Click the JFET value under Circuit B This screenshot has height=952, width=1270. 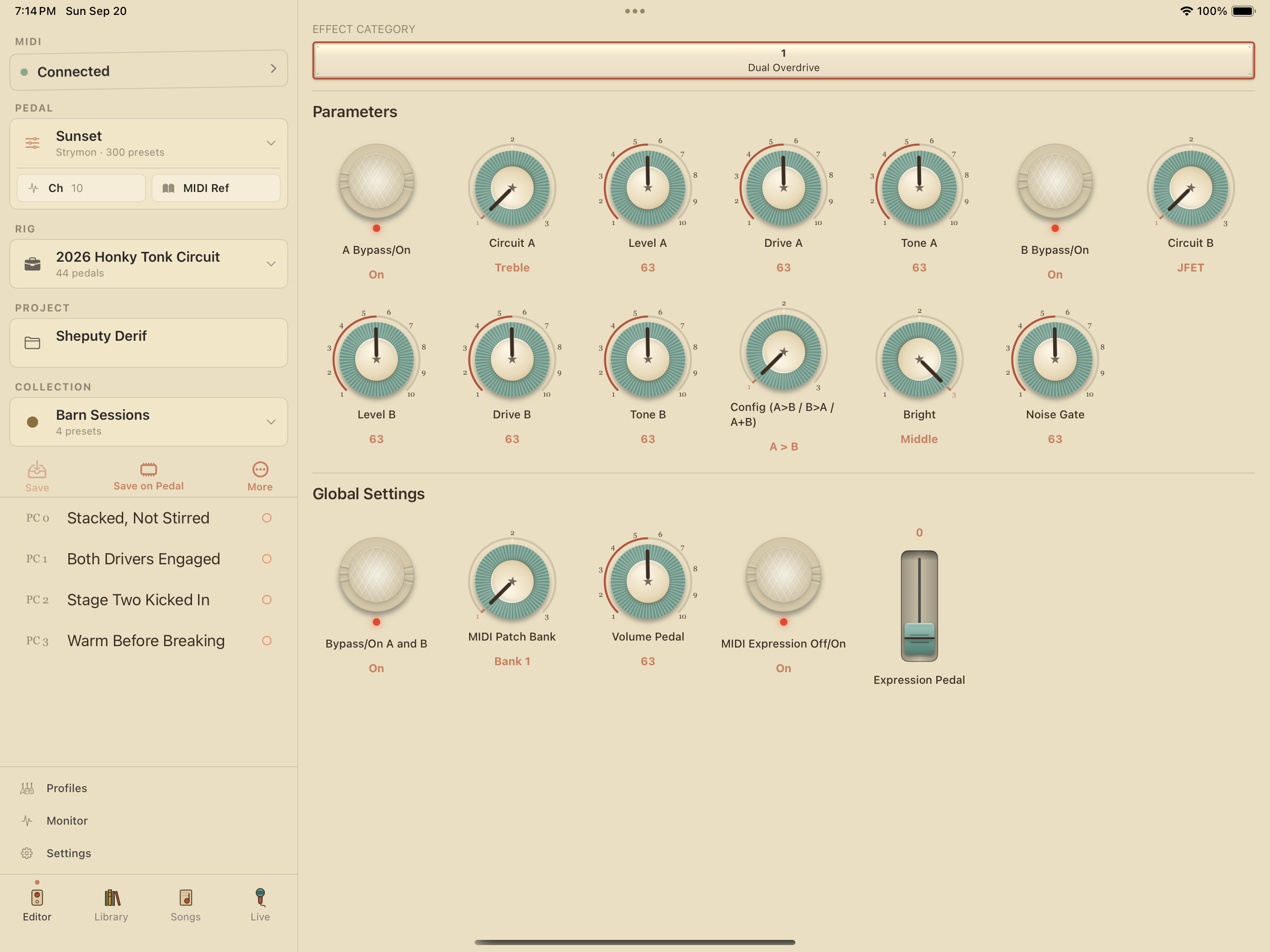pyautogui.click(x=1190, y=268)
